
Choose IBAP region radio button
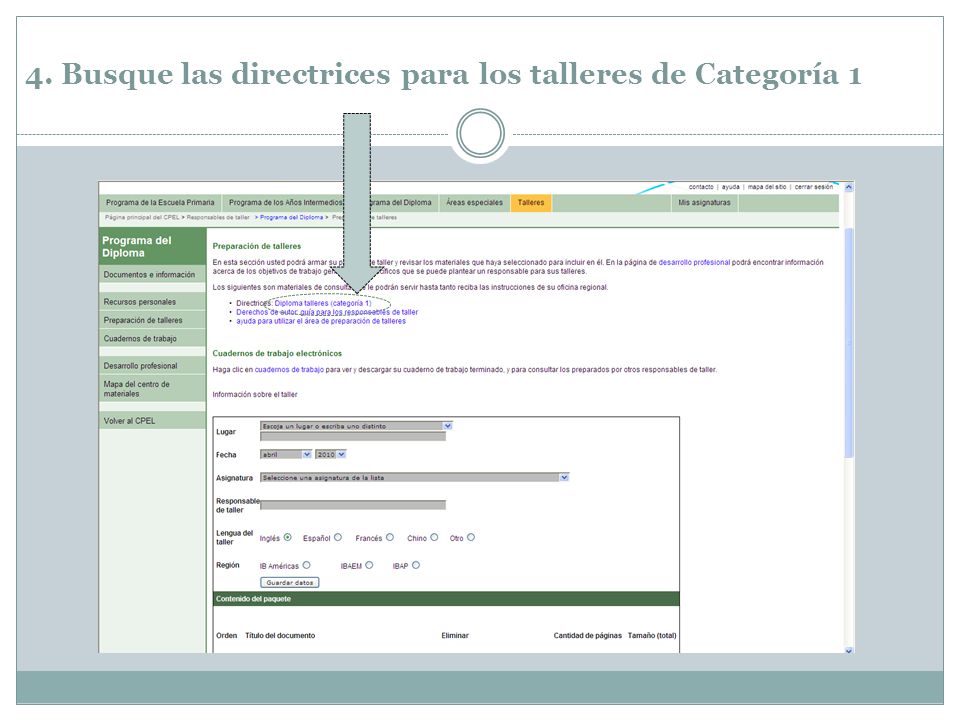pos(416,565)
